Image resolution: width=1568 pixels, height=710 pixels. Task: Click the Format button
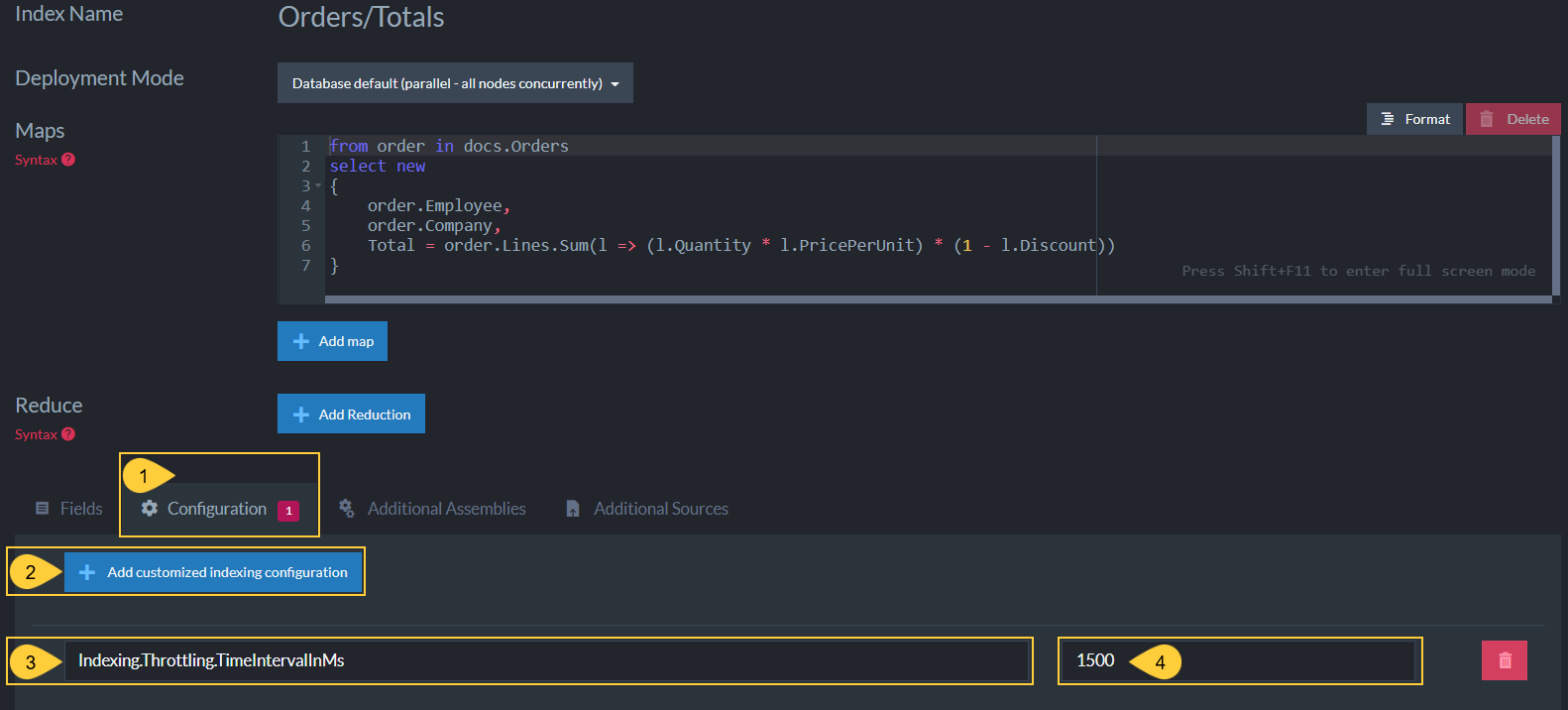1414,119
